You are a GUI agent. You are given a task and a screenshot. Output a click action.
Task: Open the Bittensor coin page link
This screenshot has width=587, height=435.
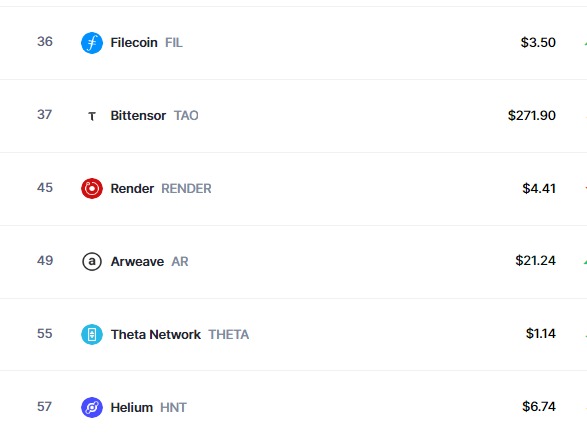tap(138, 116)
